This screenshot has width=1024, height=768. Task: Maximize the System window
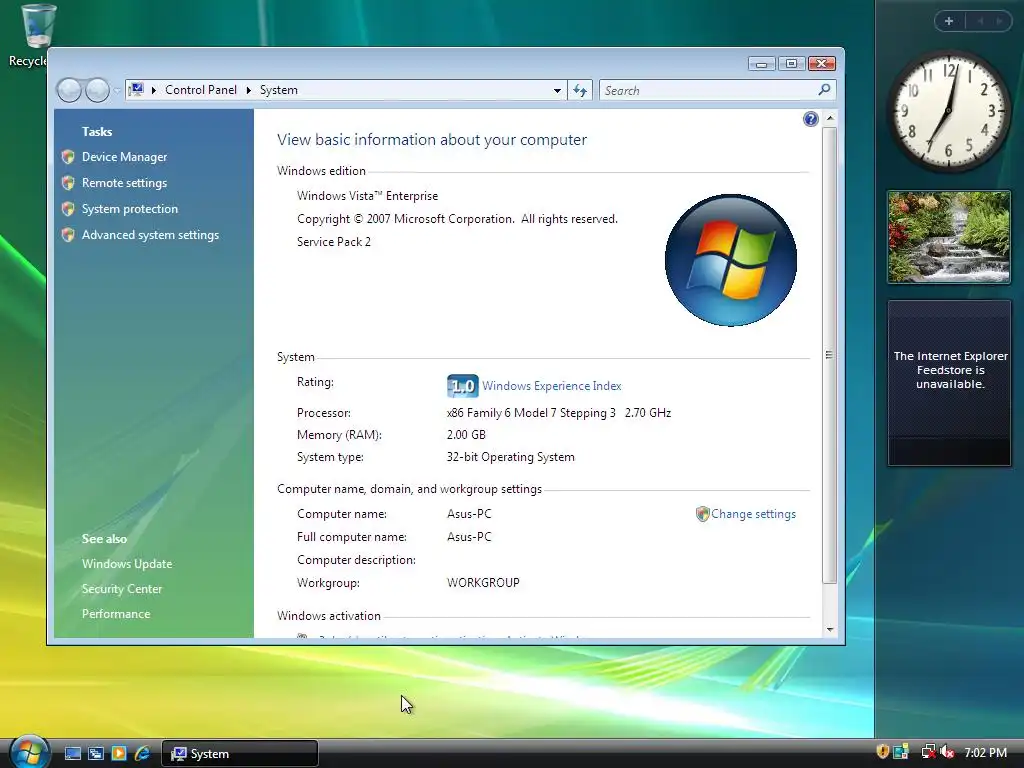(x=791, y=63)
